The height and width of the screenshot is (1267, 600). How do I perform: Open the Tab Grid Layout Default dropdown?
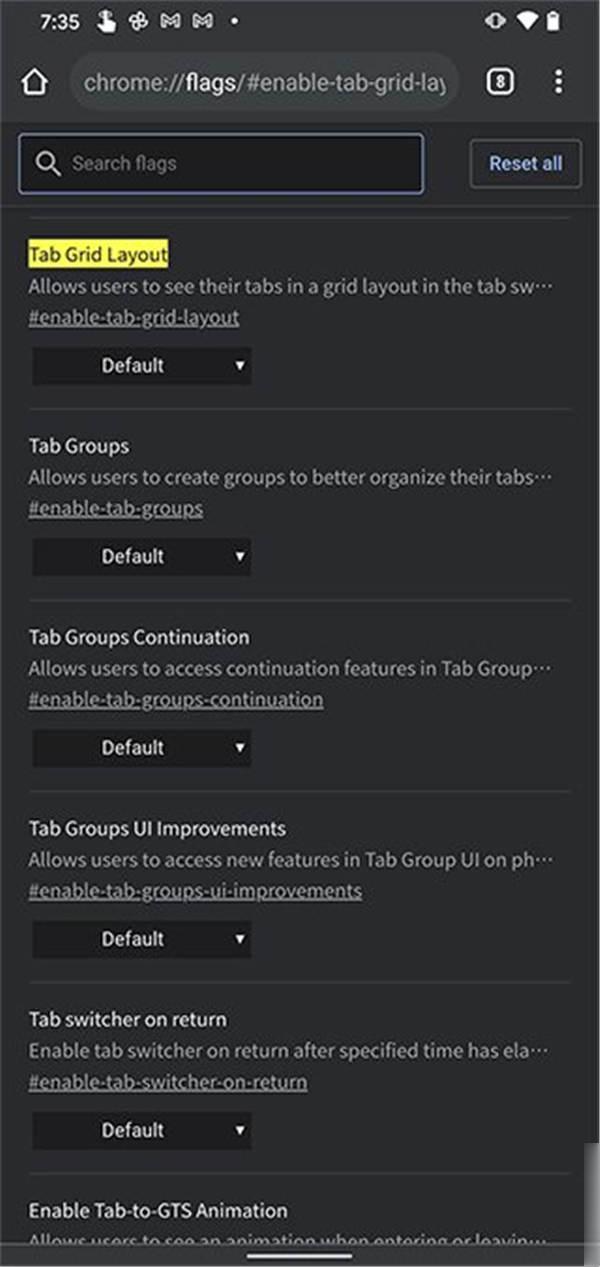click(142, 366)
